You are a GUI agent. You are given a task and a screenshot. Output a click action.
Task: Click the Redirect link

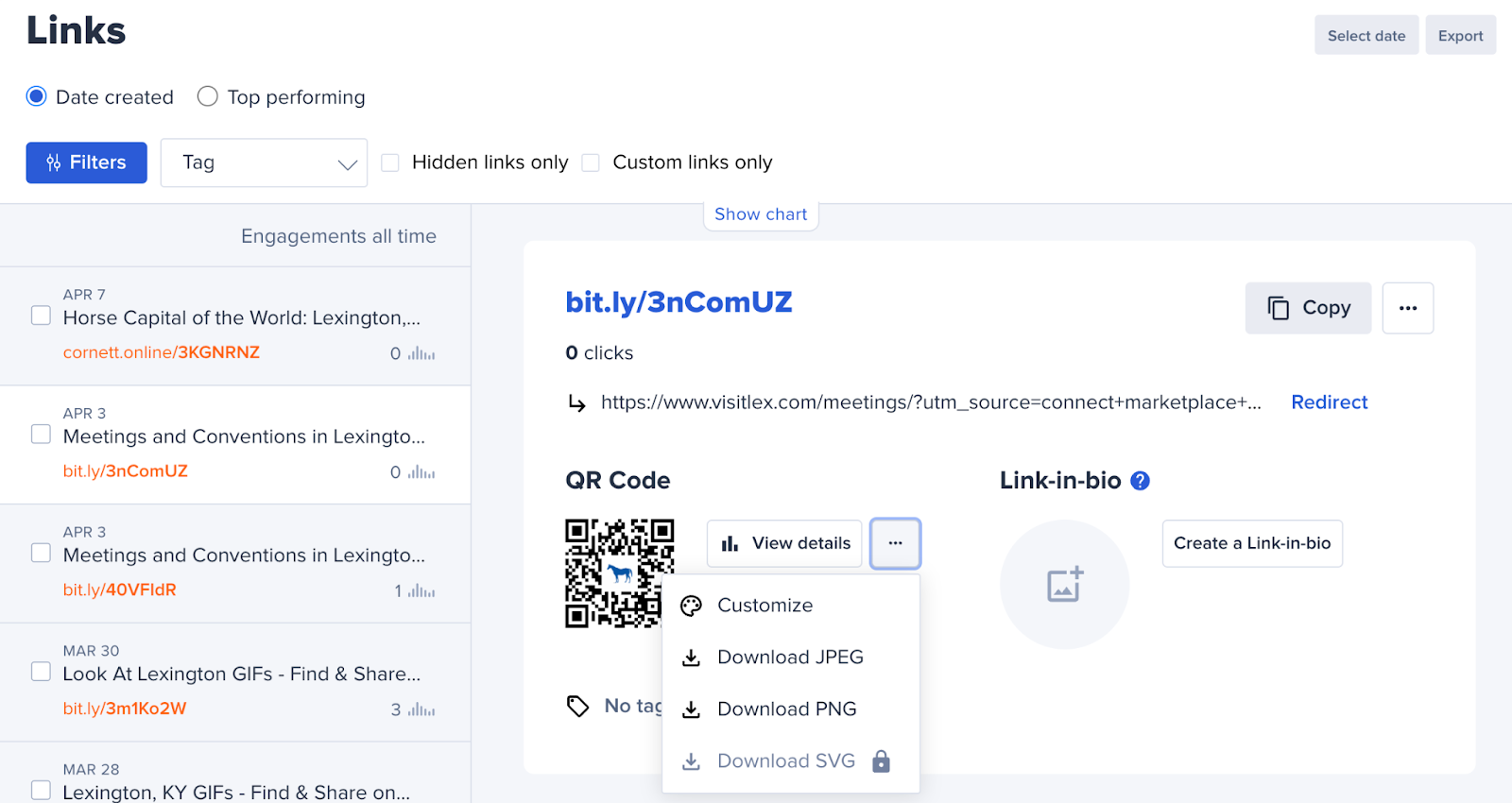tap(1330, 402)
